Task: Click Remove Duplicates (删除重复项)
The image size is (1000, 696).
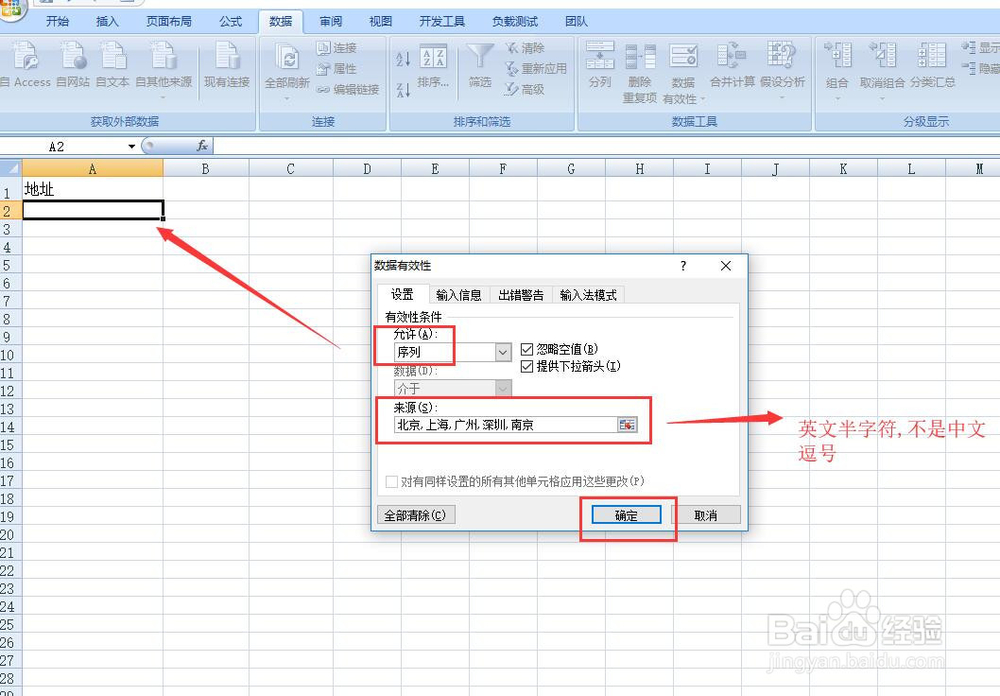Action: coord(640,72)
